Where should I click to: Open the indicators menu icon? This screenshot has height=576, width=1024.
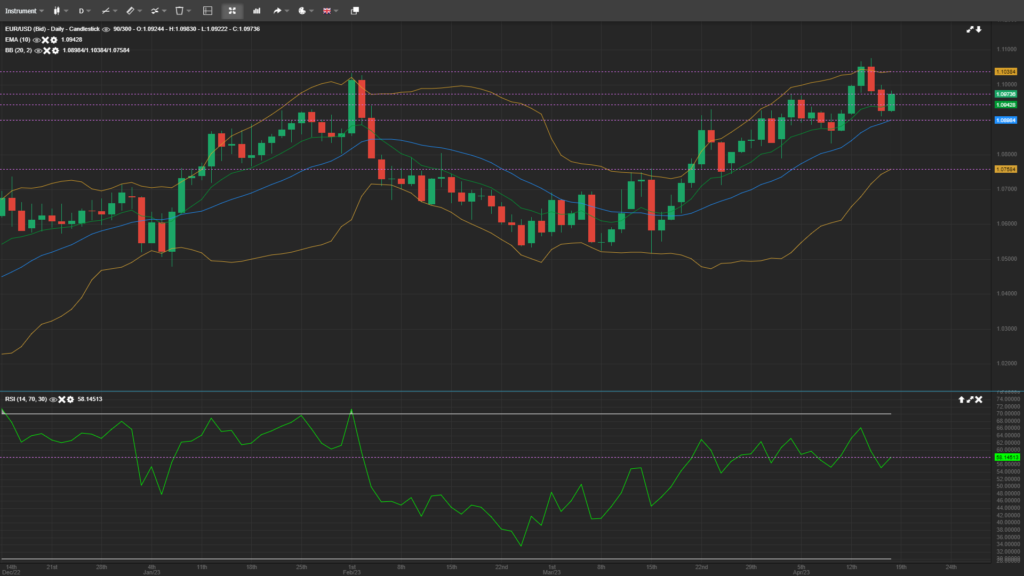pyautogui.click(x=155, y=10)
